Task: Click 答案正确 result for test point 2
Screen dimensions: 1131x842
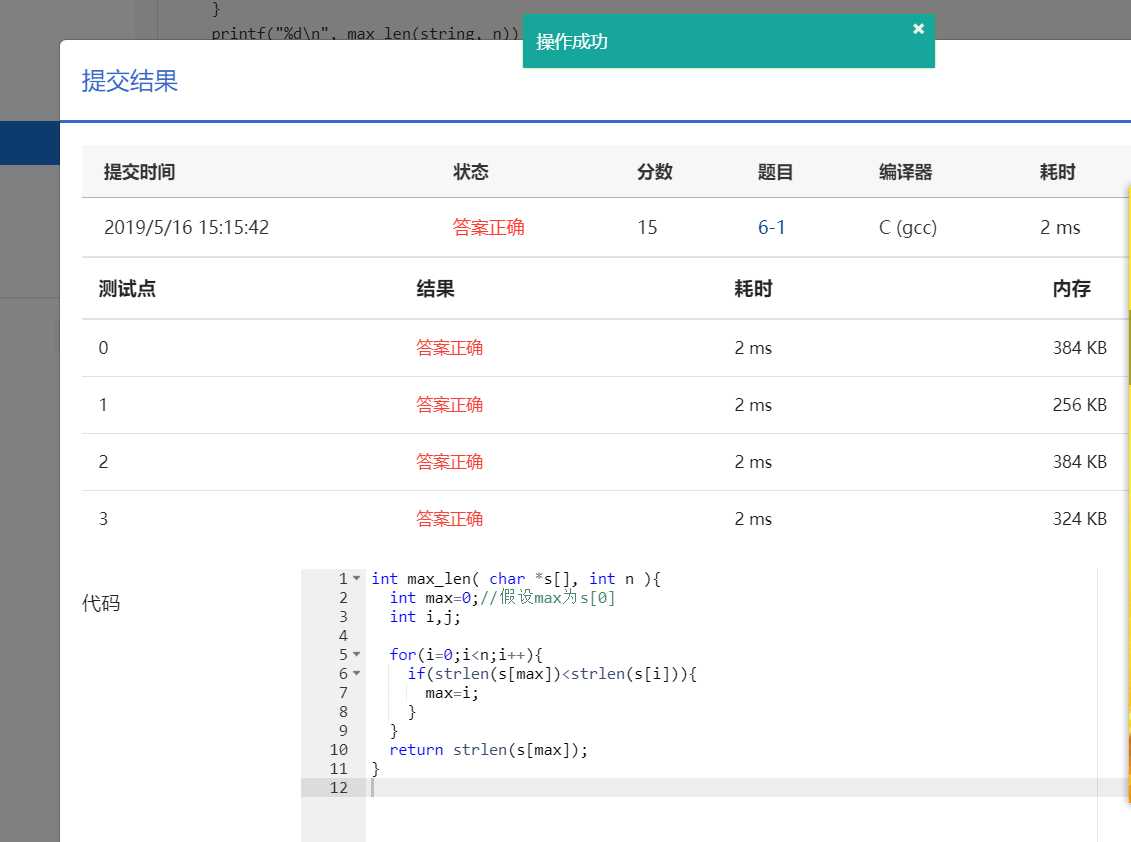Action: coord(449,462)
